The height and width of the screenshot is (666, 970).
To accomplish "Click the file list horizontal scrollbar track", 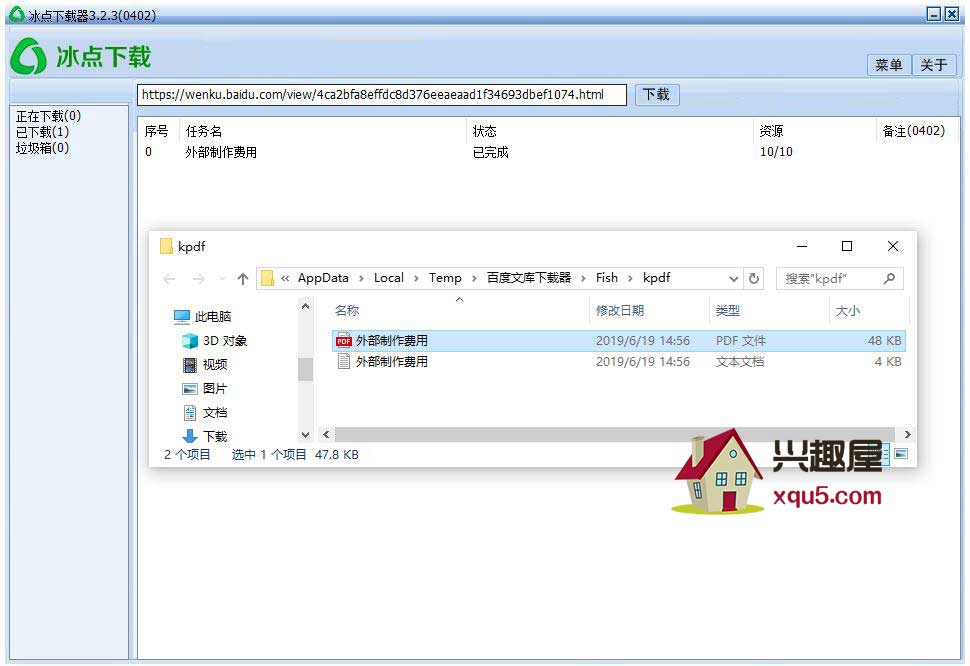I will (x=616, y=435).
